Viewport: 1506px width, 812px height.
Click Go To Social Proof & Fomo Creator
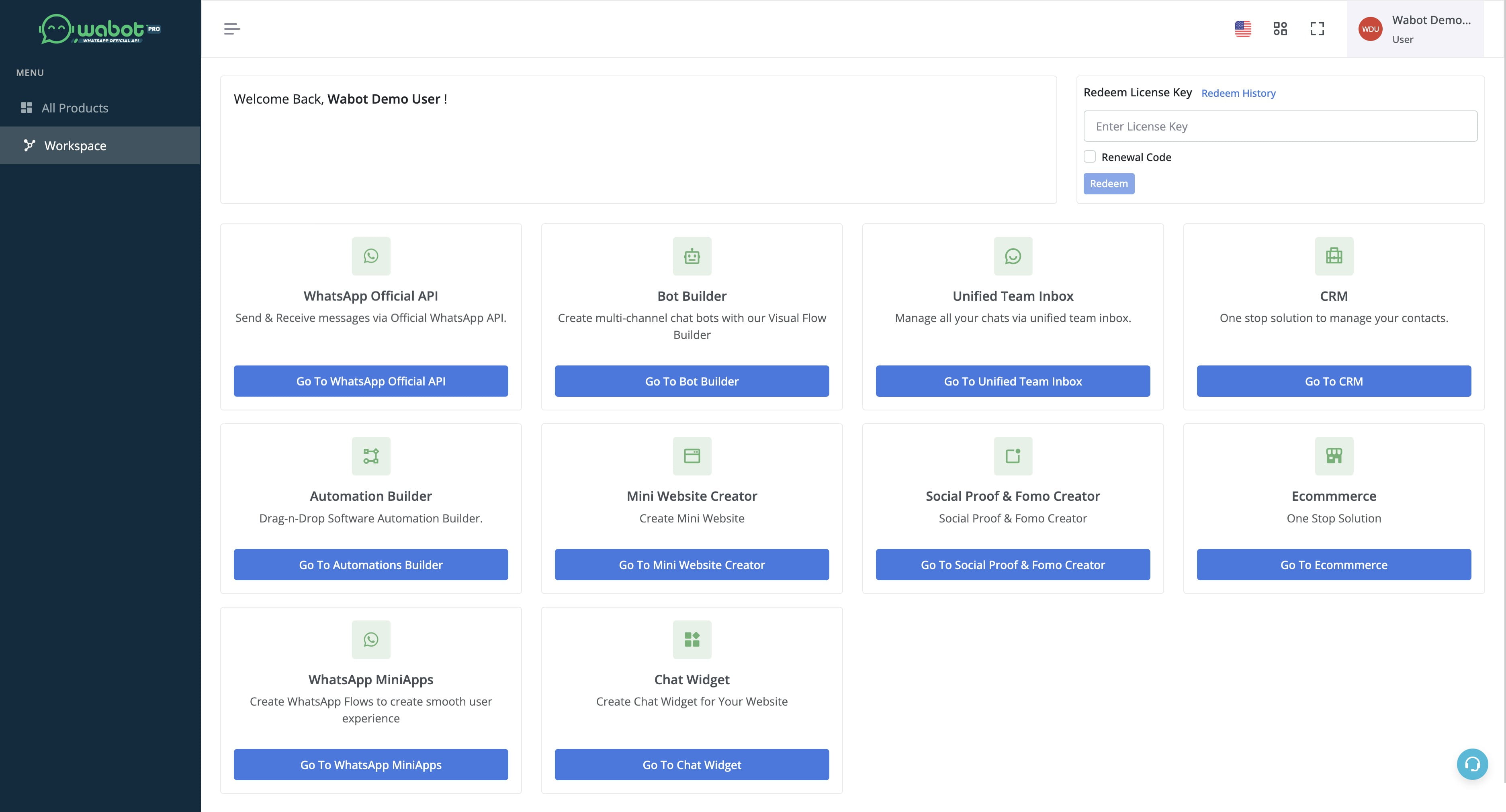tap(1013, 564)
